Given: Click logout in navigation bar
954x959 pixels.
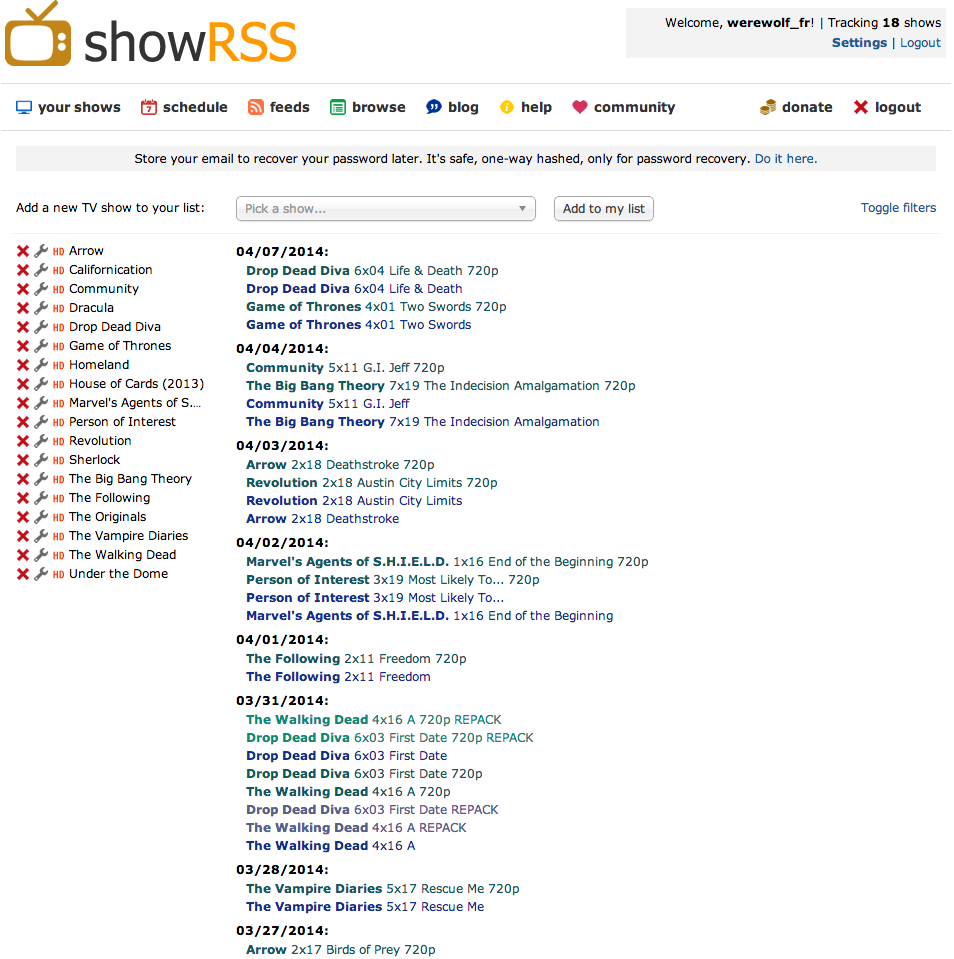Looking at the screenshot, I should click(887, 107).
